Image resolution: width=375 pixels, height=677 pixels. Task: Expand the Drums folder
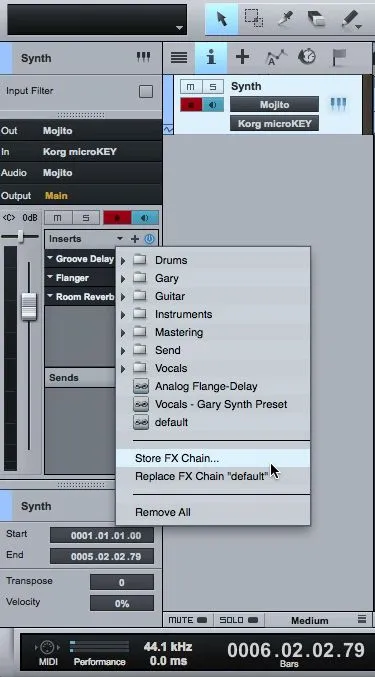pos(123,260)
